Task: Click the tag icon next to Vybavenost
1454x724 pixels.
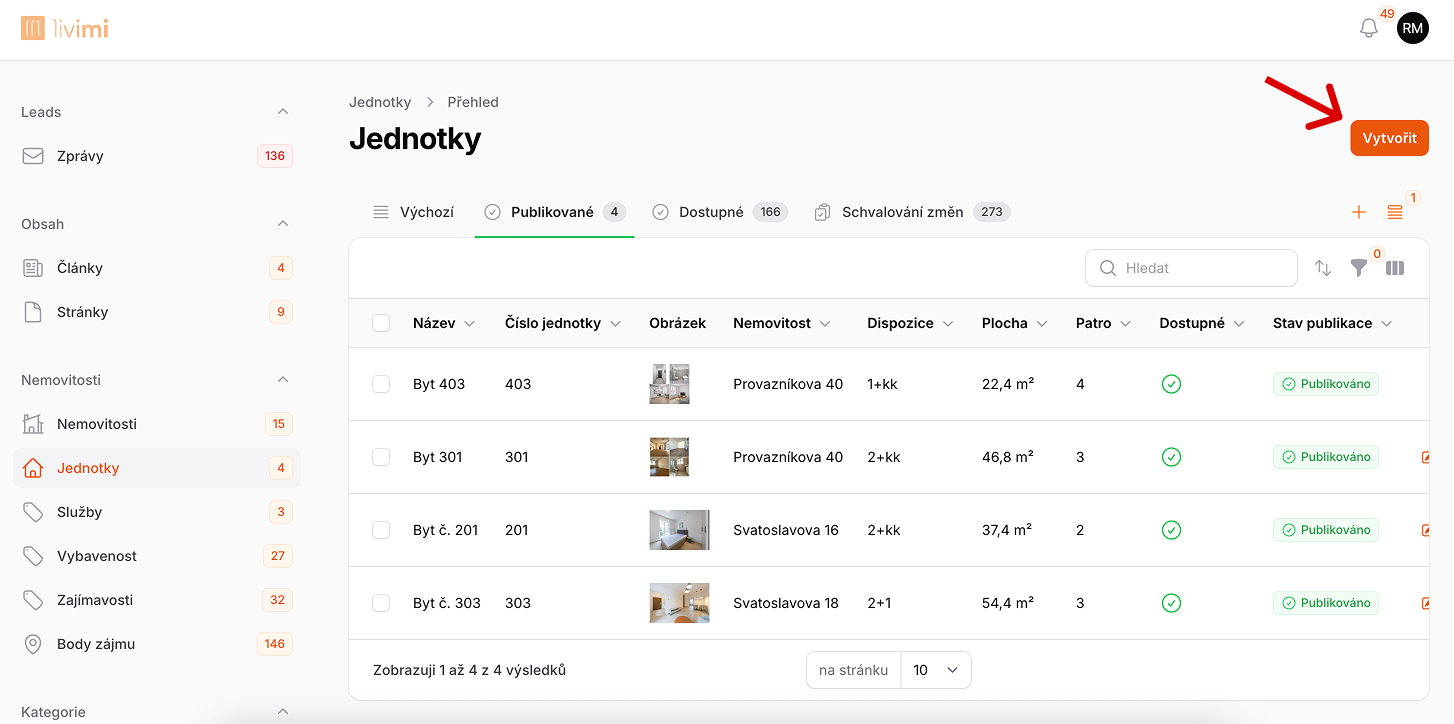Action: (33, 556)
